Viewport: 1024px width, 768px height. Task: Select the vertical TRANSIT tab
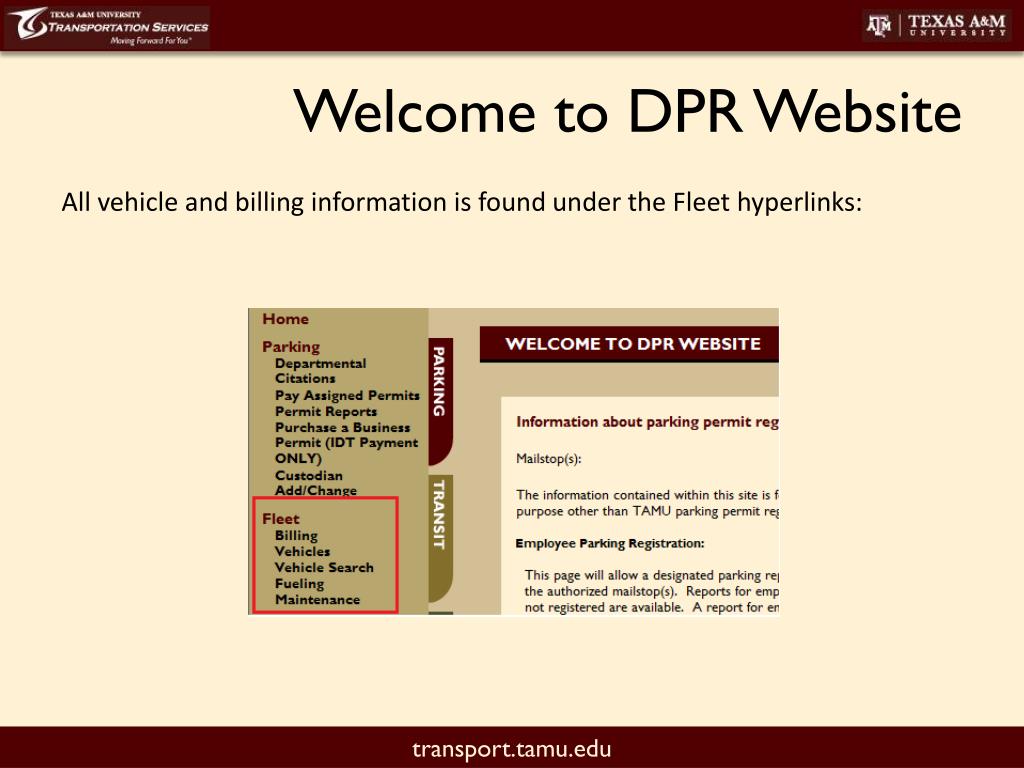pos(440,538)
